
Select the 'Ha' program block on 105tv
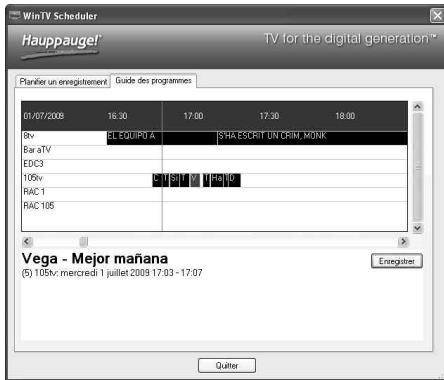[x=217, y=180]
